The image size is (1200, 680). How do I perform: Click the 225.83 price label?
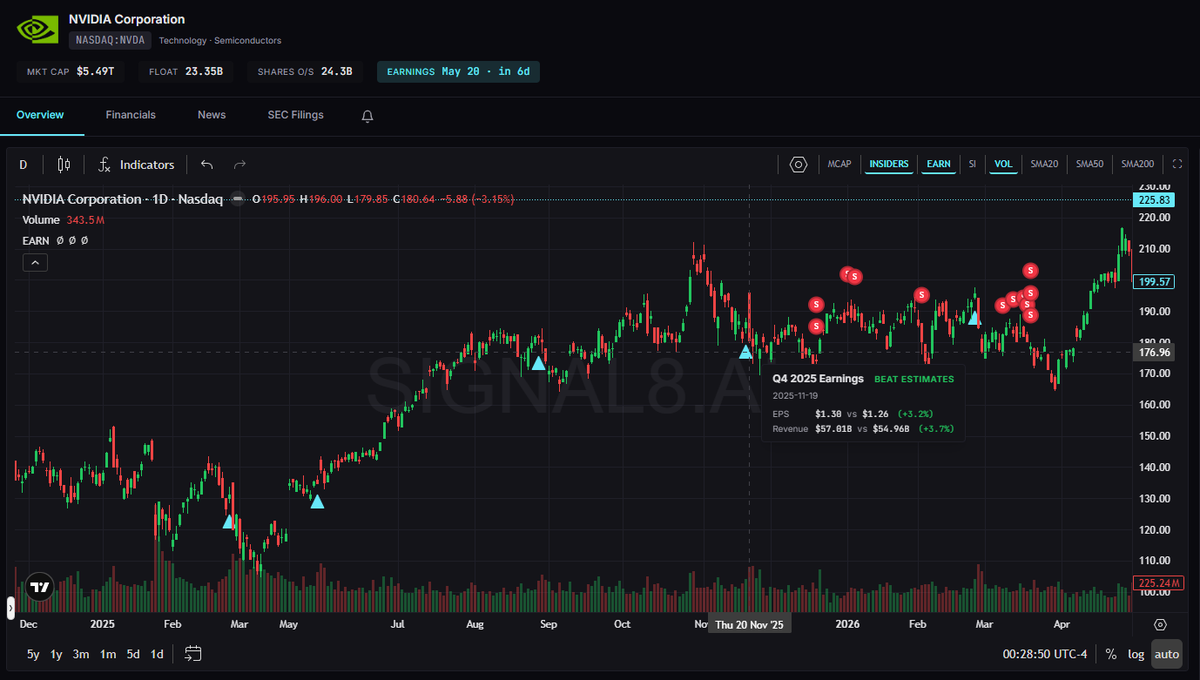coord(1153,200)
